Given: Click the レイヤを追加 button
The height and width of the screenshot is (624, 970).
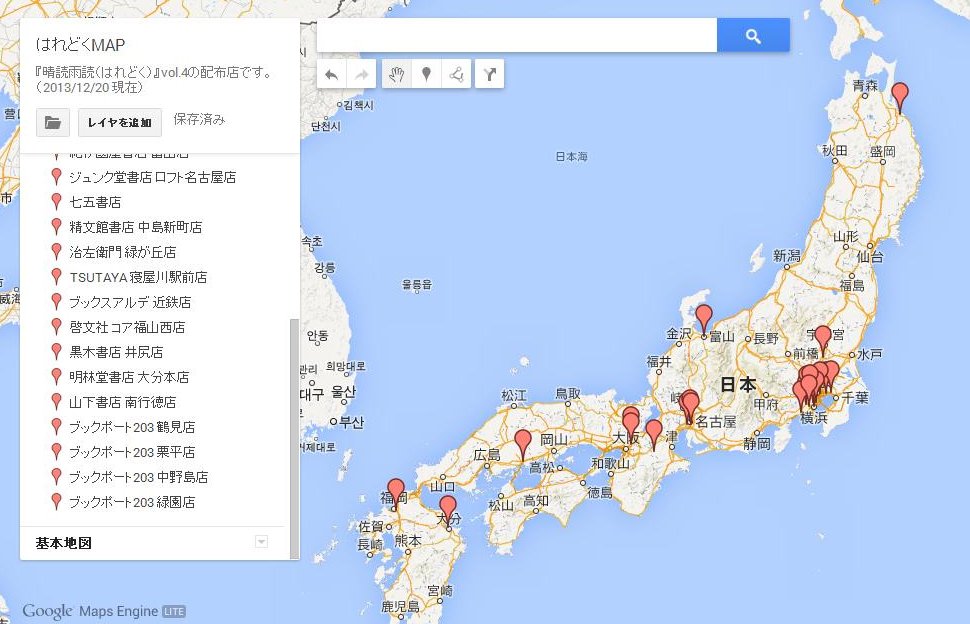Looking at the screenshot, I should pyautogui.click(x=119, y=122).
